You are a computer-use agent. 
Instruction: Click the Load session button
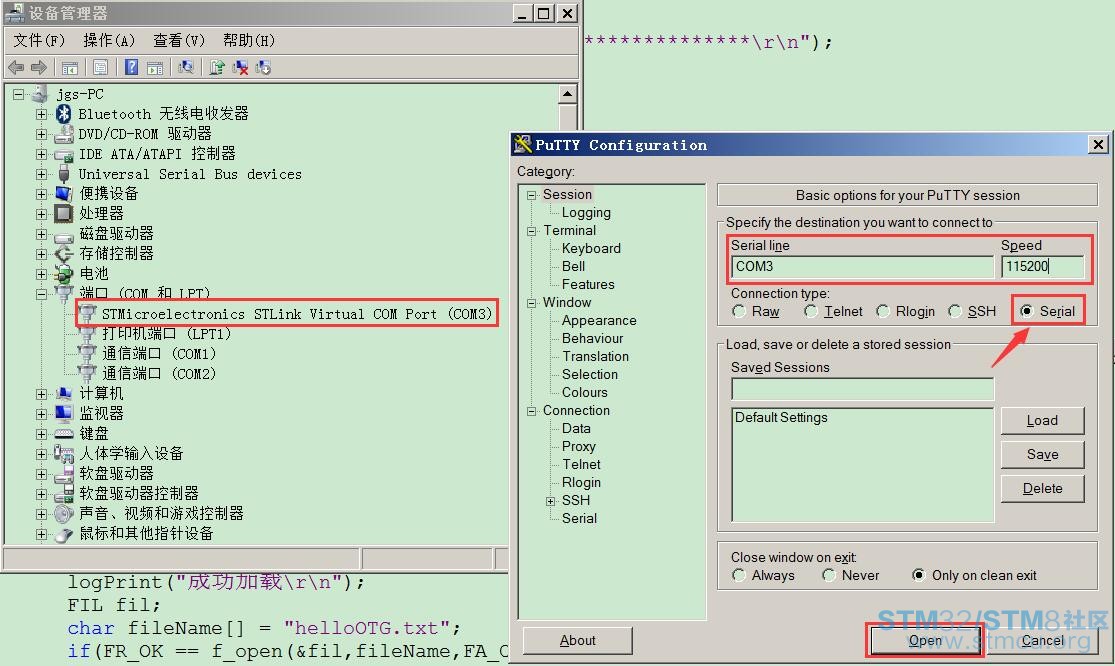(x=1042, y=421)
